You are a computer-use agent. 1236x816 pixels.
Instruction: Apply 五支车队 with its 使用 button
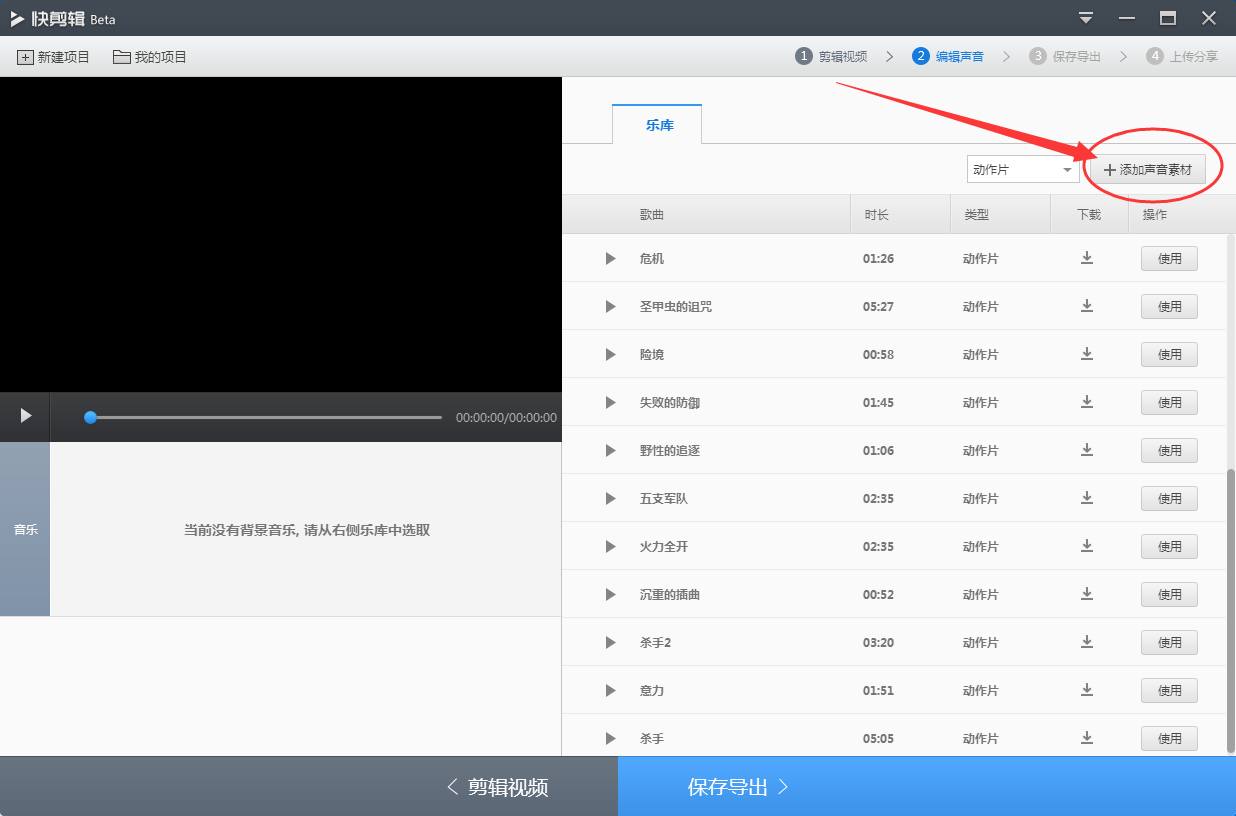coord(1168,498)
